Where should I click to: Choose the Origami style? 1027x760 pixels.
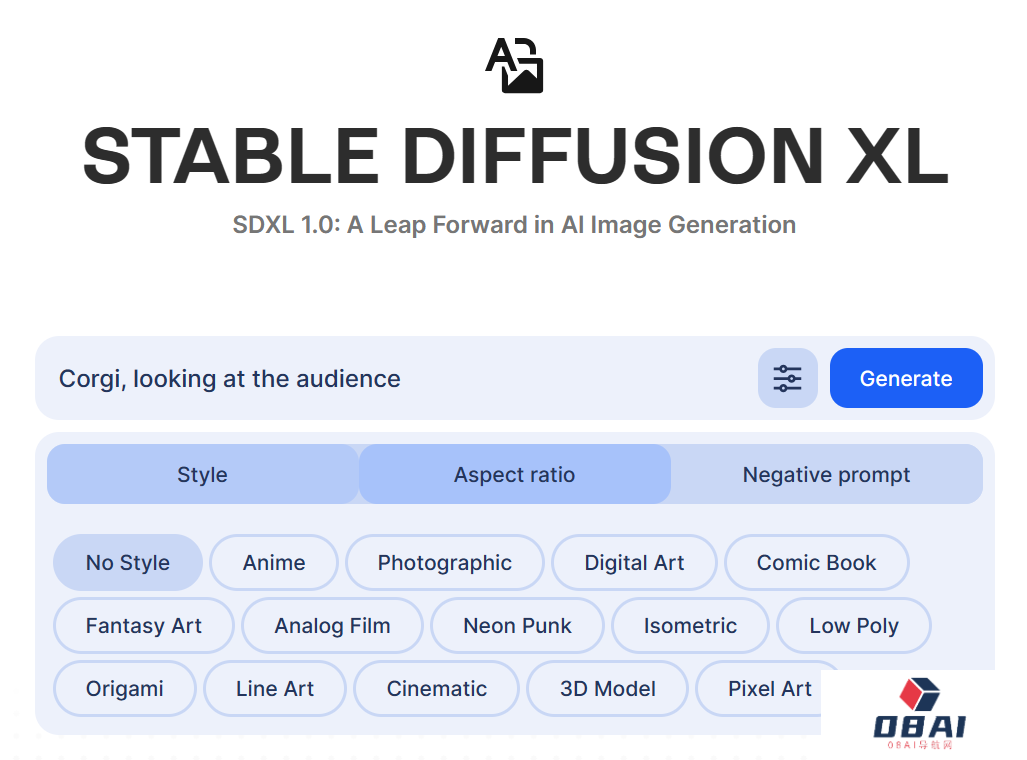coord(124,689)
